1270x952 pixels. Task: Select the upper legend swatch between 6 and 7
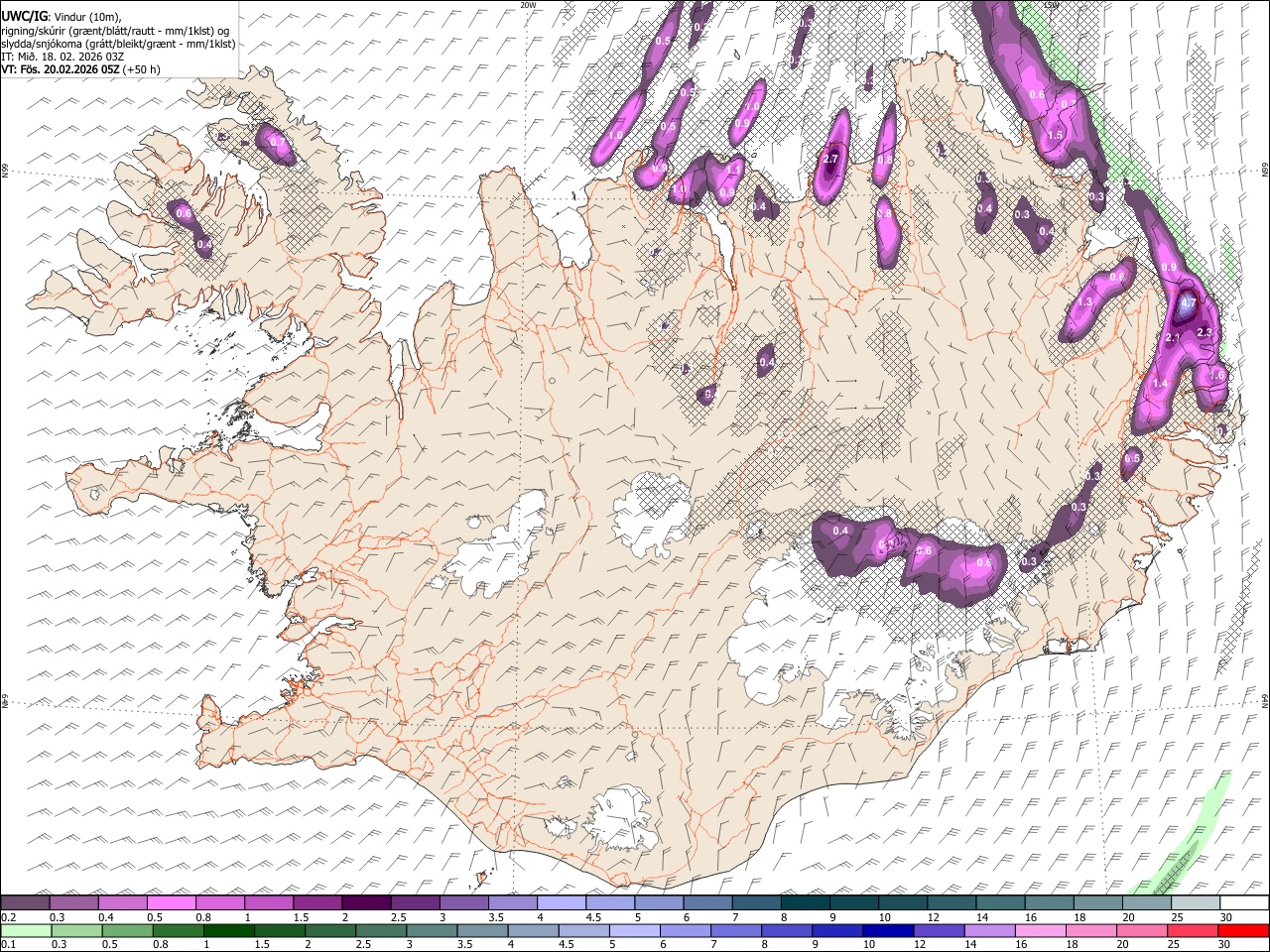point(707,902)
